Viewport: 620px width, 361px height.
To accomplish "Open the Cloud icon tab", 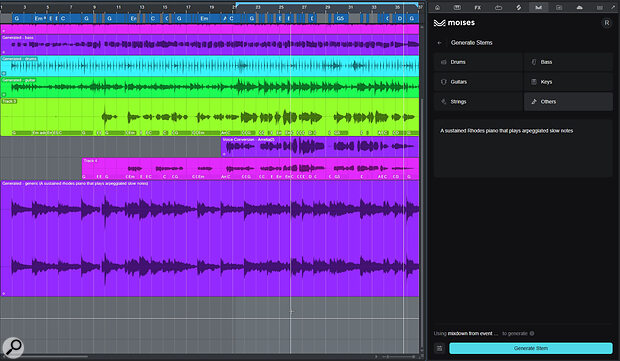I will [579, 7].
